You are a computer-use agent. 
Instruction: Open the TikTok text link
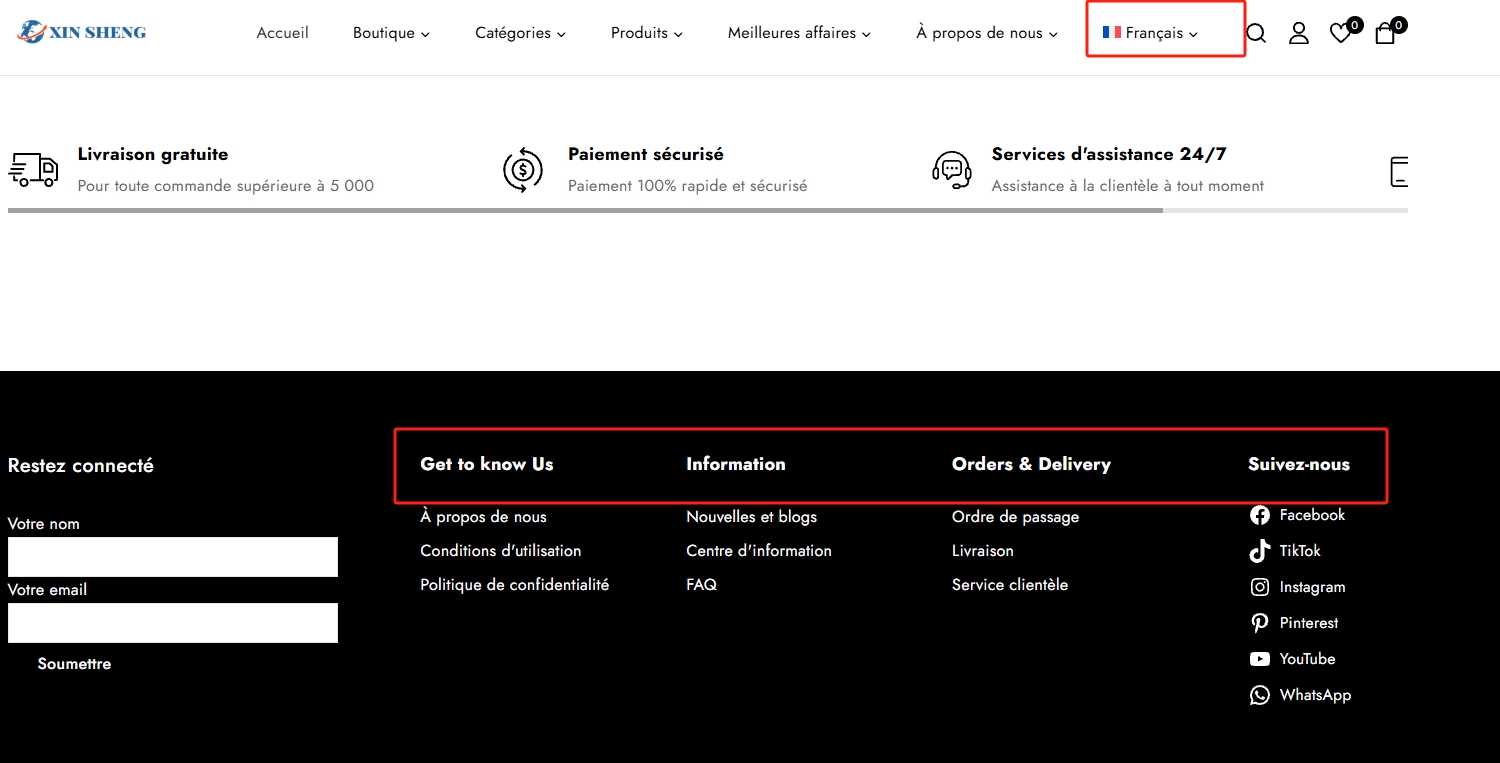tap(1300, 551)
